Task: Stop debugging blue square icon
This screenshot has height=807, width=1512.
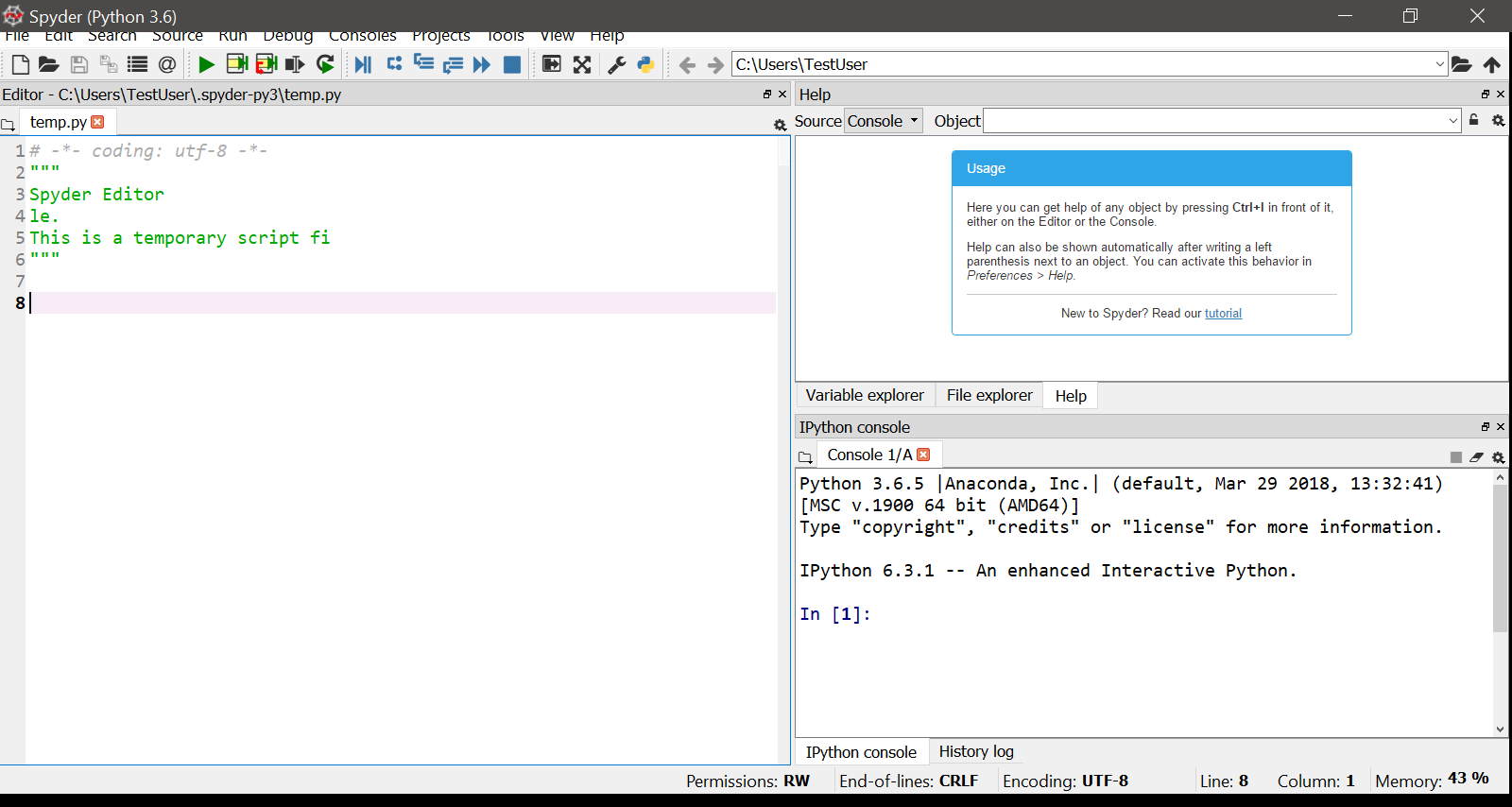Action: (x=512, y=64)
